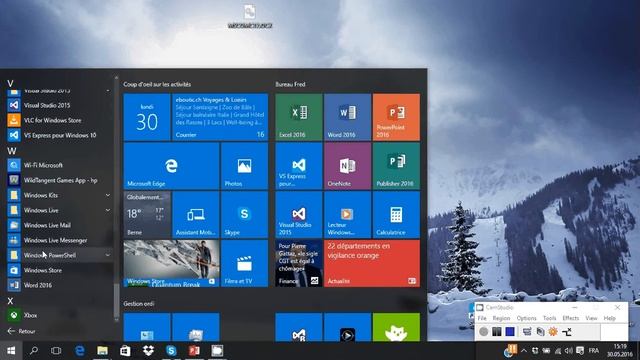
Task: Open the Microsoft Edge tile
Action: click(x=171, y=166)
